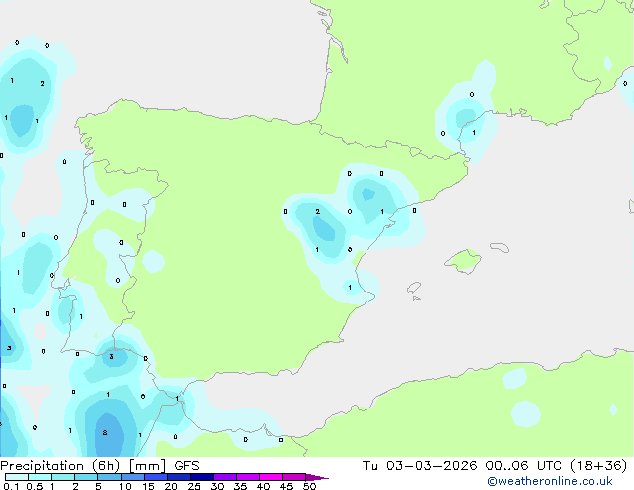Click the legend label '10'
The width and height of the screenshot is (634, 490).
coord(125,486)
